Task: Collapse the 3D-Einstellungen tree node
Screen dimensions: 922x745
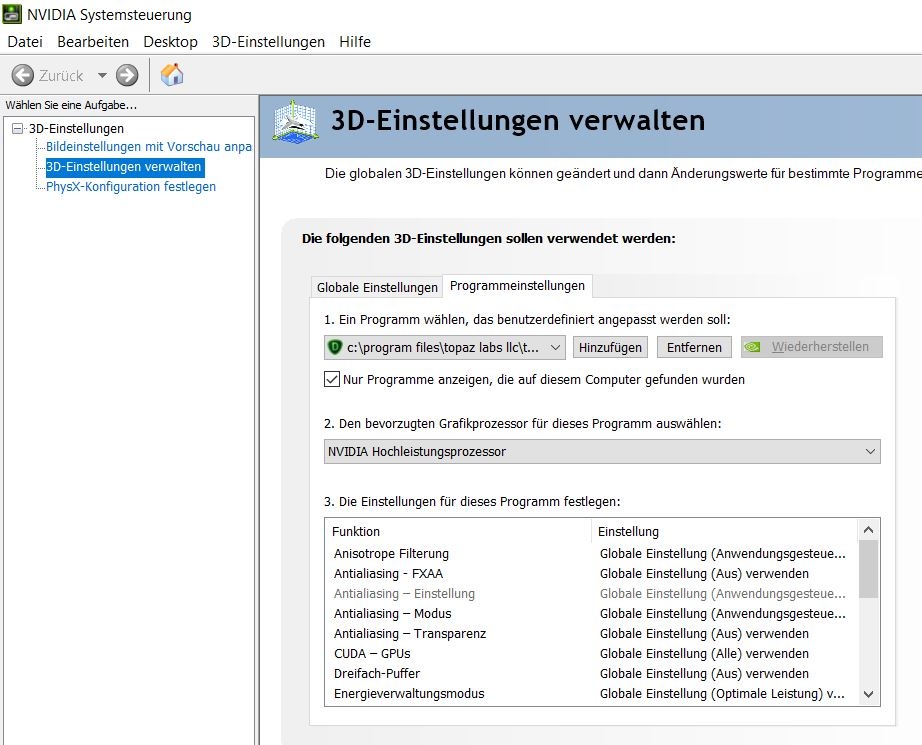Action: coord(17,129)
